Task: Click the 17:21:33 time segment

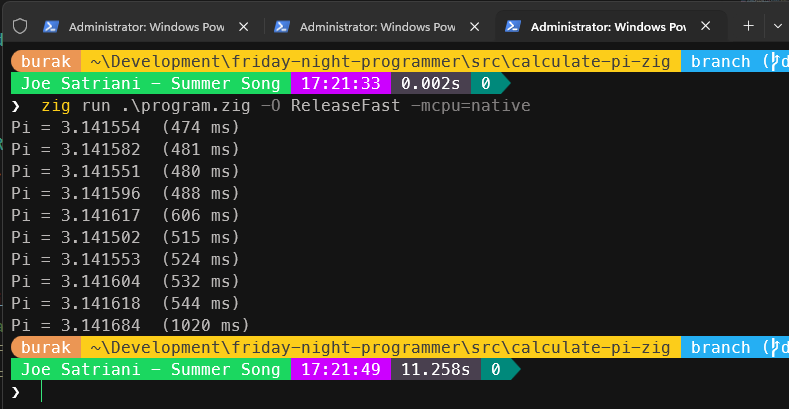Action: 343,84
